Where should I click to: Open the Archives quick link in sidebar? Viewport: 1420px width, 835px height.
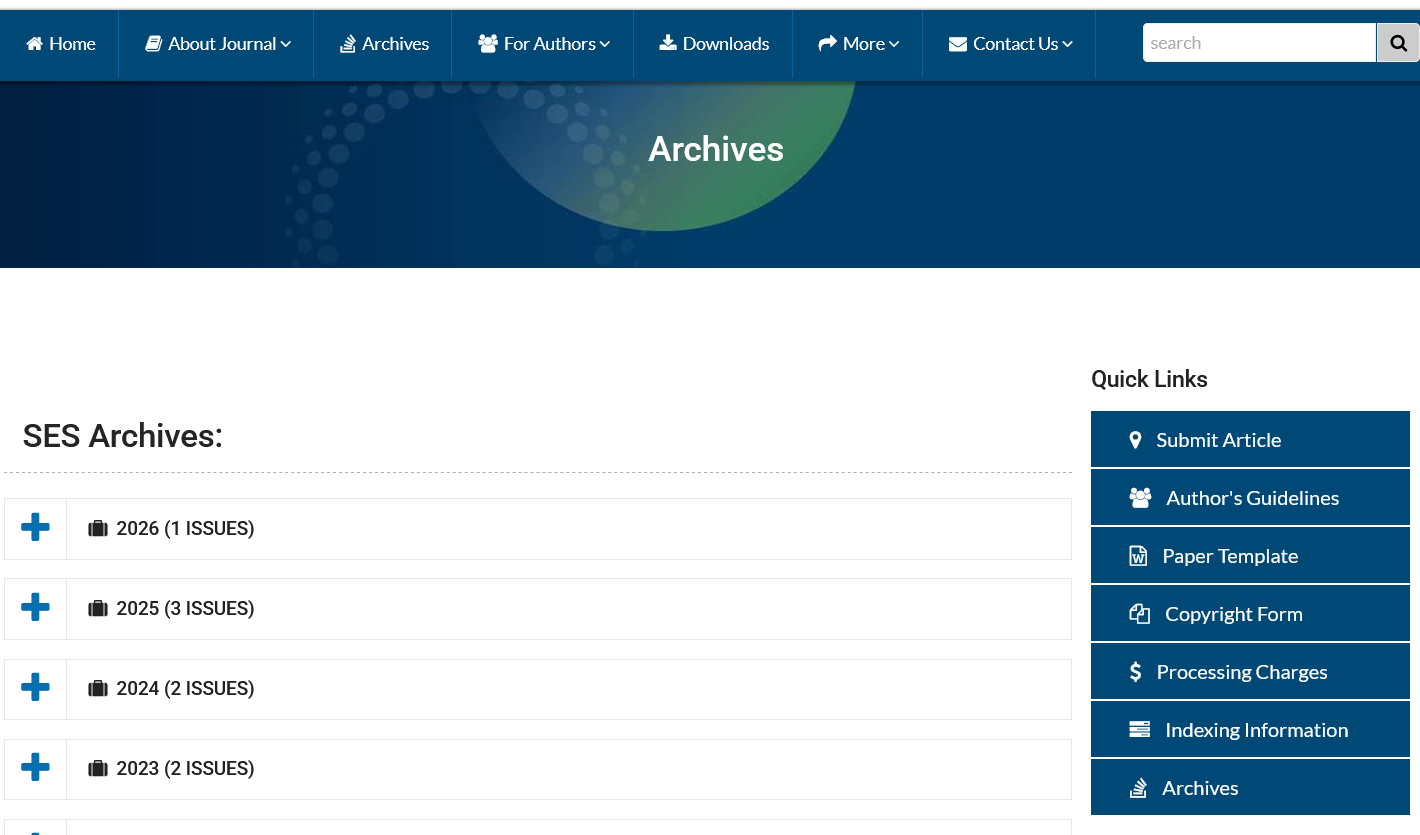(x=1250, y=788)
